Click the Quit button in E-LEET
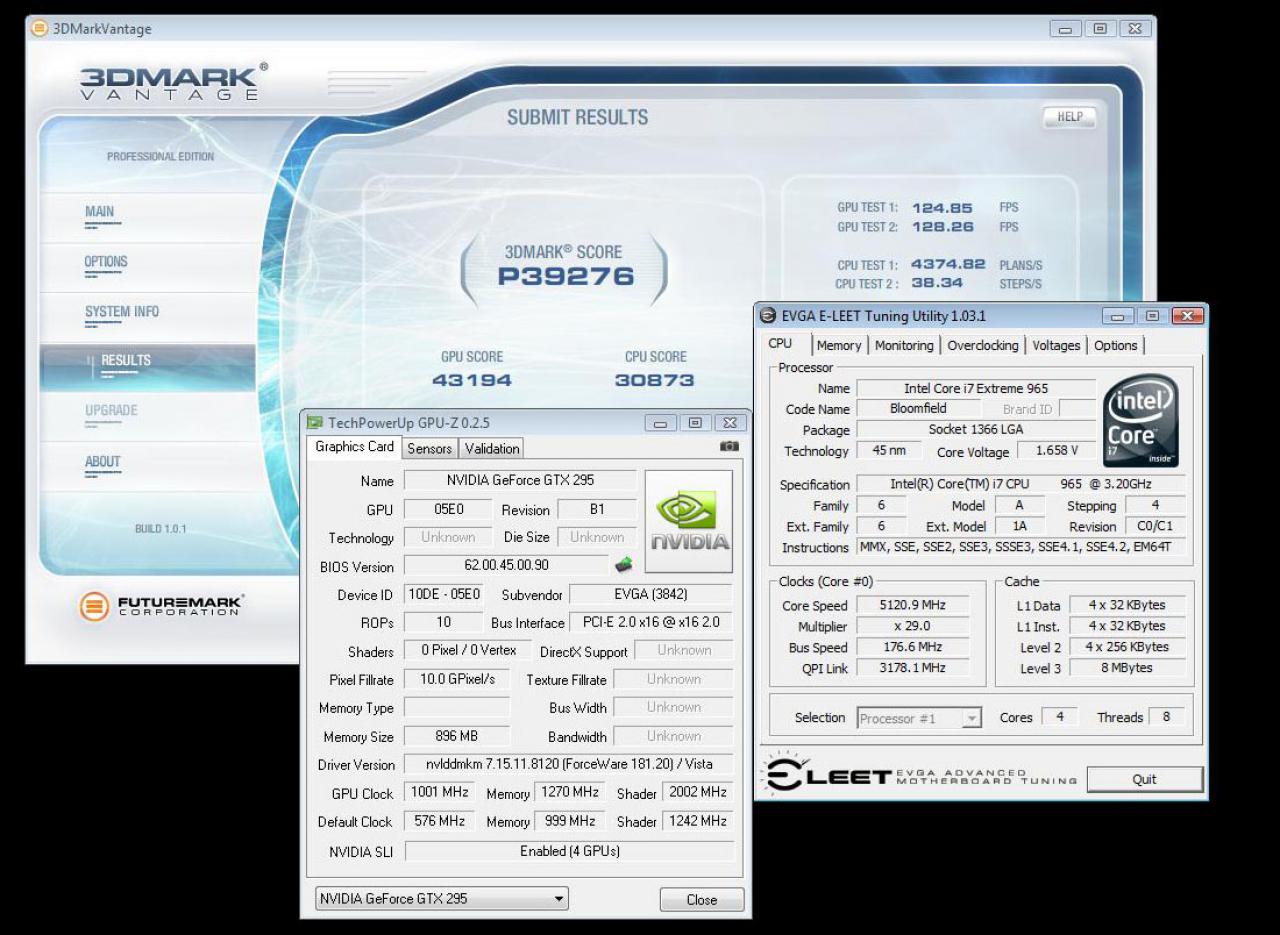Image resolution: width=1280 pixels, height=935 pixels. pos(1144,779)
